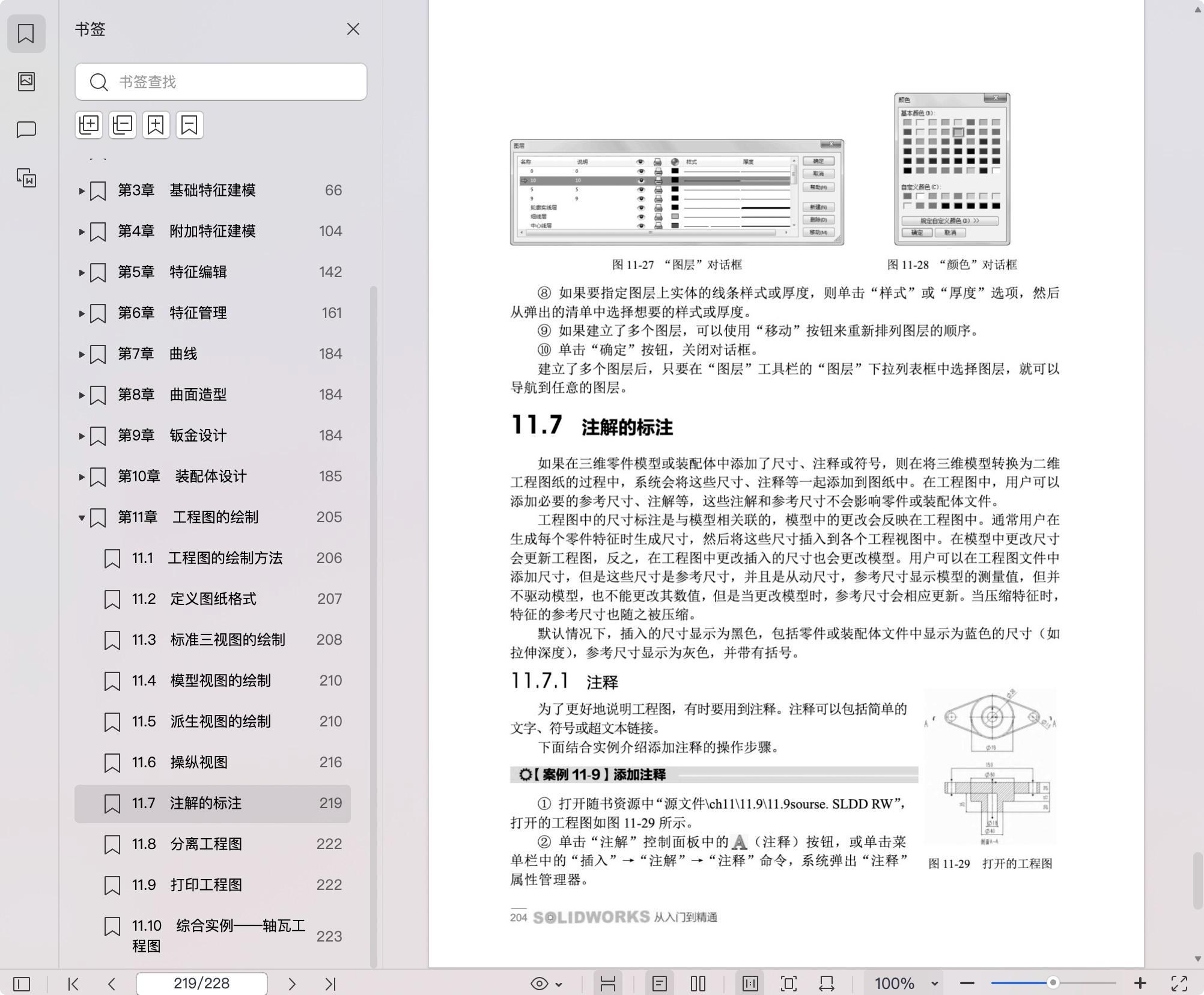Go to the previous page
Screen dimensions: 1204x995
pos(112,984)
